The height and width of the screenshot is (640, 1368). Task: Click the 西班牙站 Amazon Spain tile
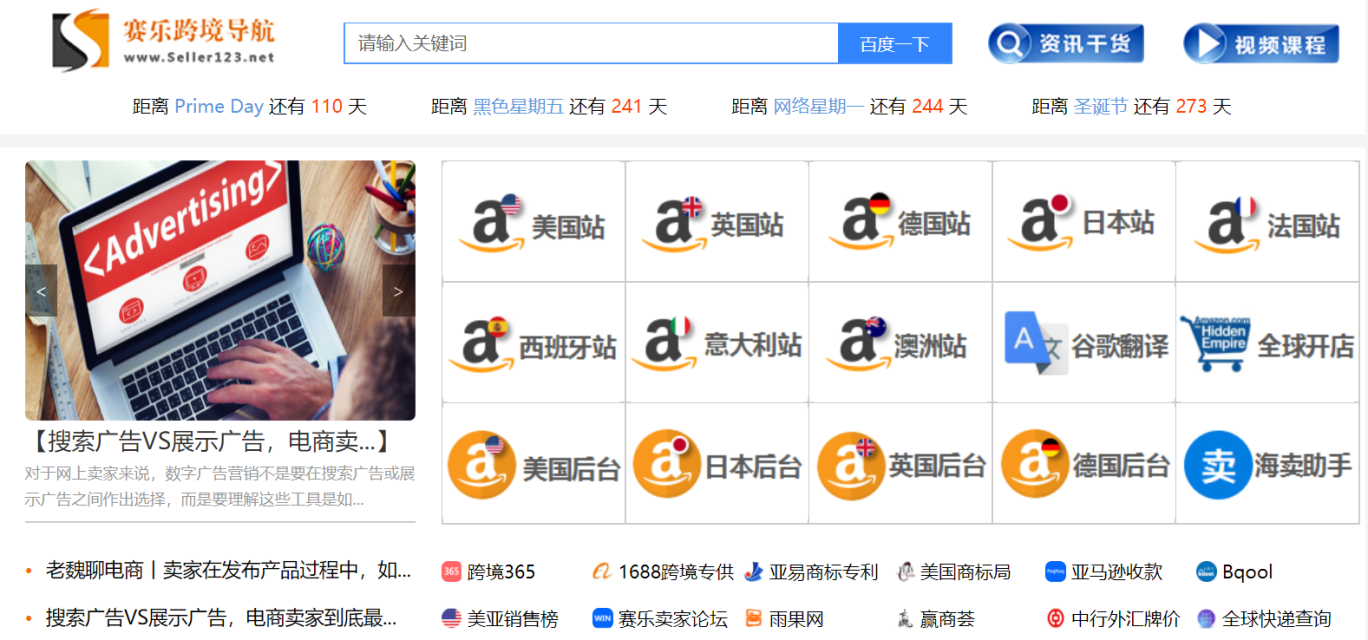(x=533, y=343)
